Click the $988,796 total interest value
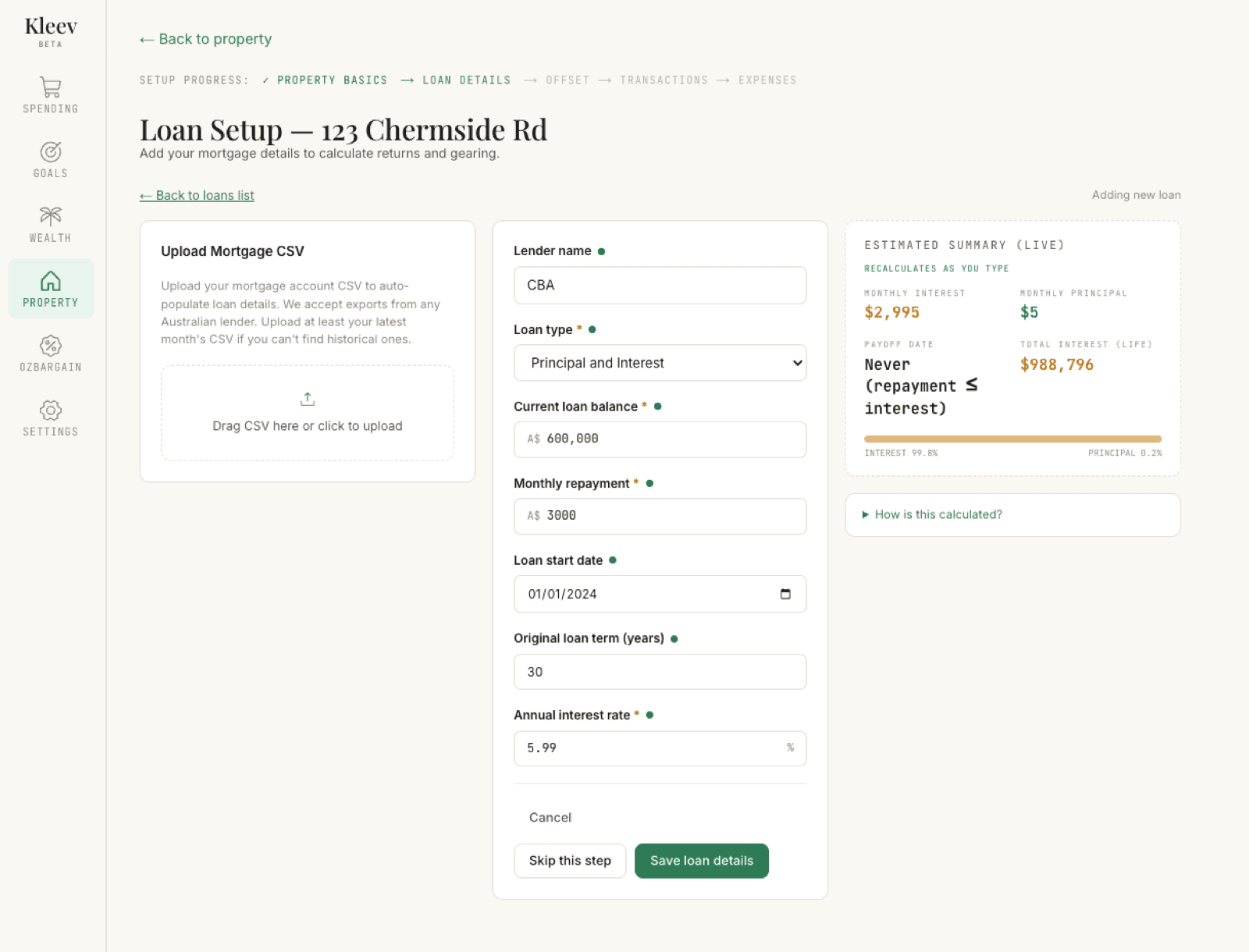This screenshot has width=1249, height=952. pos(1057,364)
